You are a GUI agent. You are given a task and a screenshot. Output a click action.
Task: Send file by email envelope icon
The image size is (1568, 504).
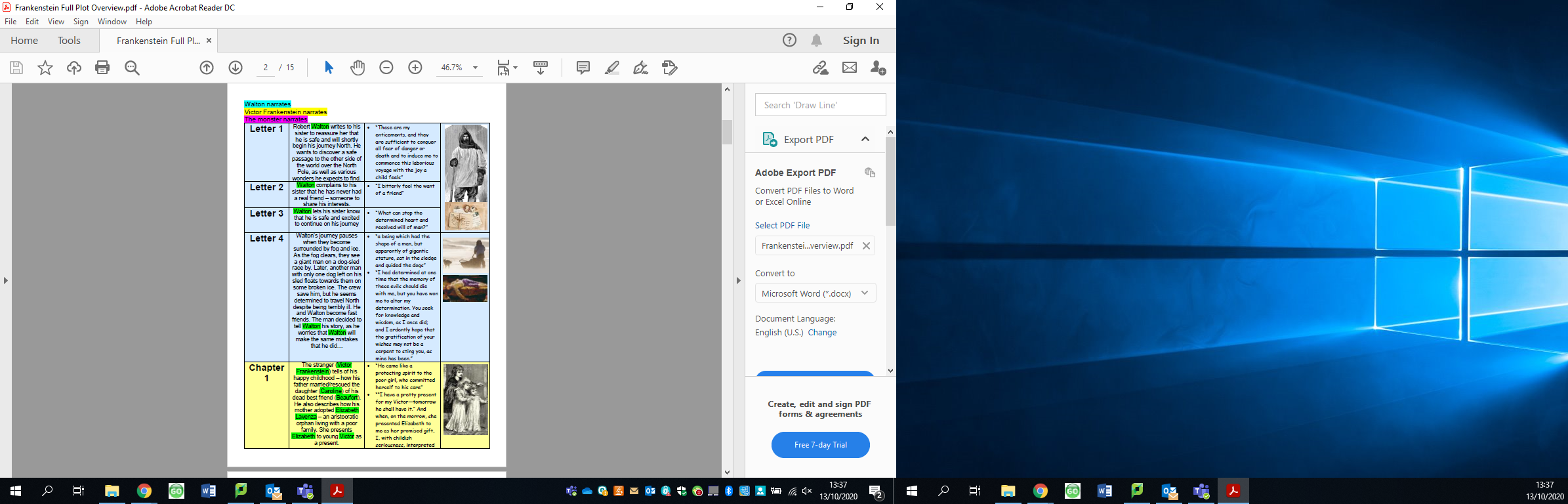[850, 68]
